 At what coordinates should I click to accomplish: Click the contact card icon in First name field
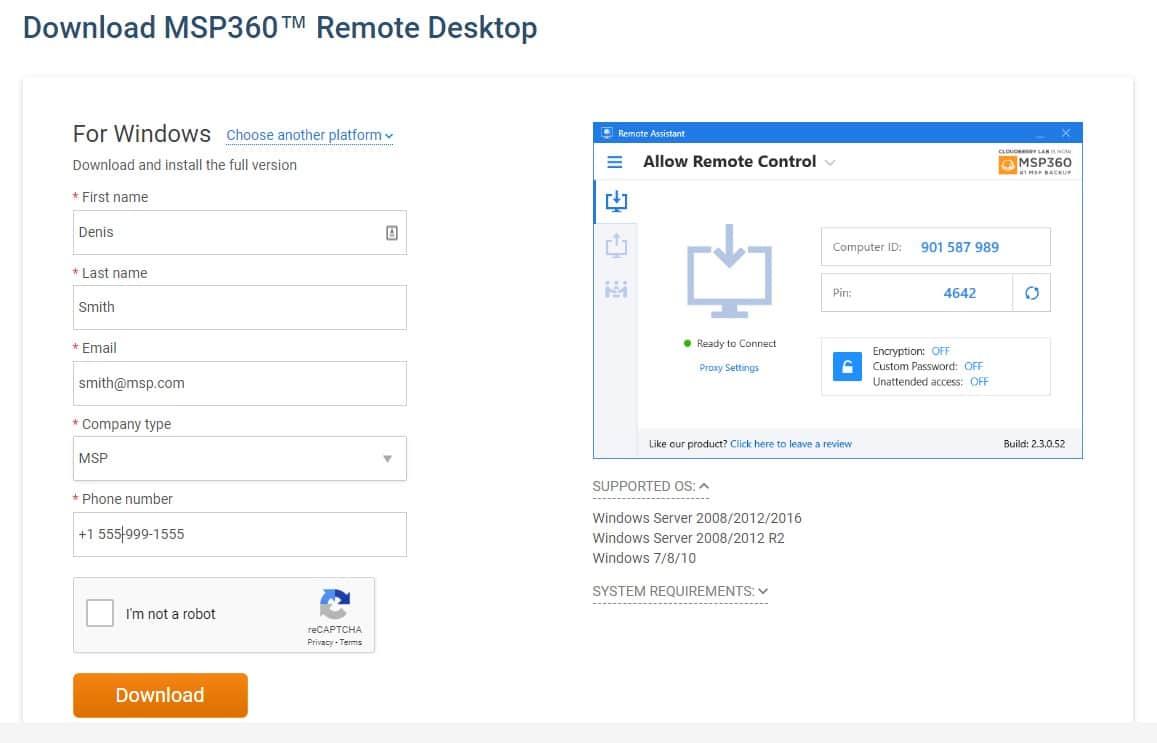(x=392, y=232)
